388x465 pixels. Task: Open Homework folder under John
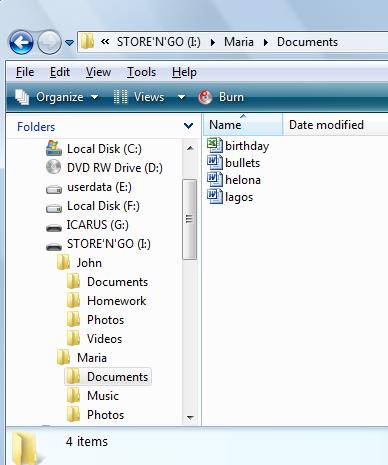[x=116, y=301]
